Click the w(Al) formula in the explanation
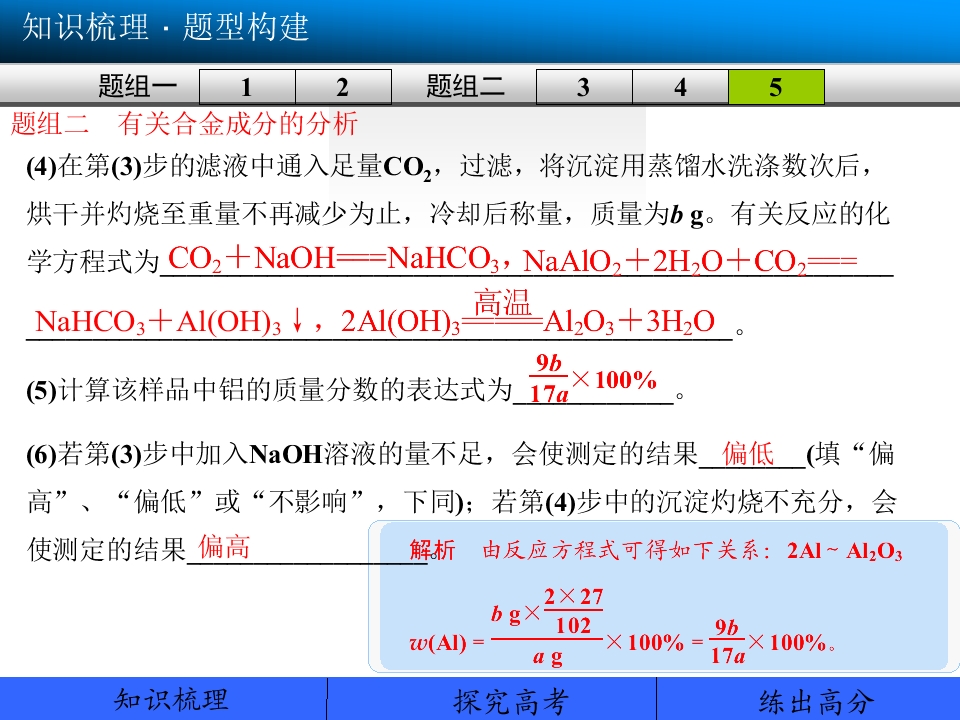The width and height of the screenshot is (960, 720). pyautogui.click(x=622, y=627)
